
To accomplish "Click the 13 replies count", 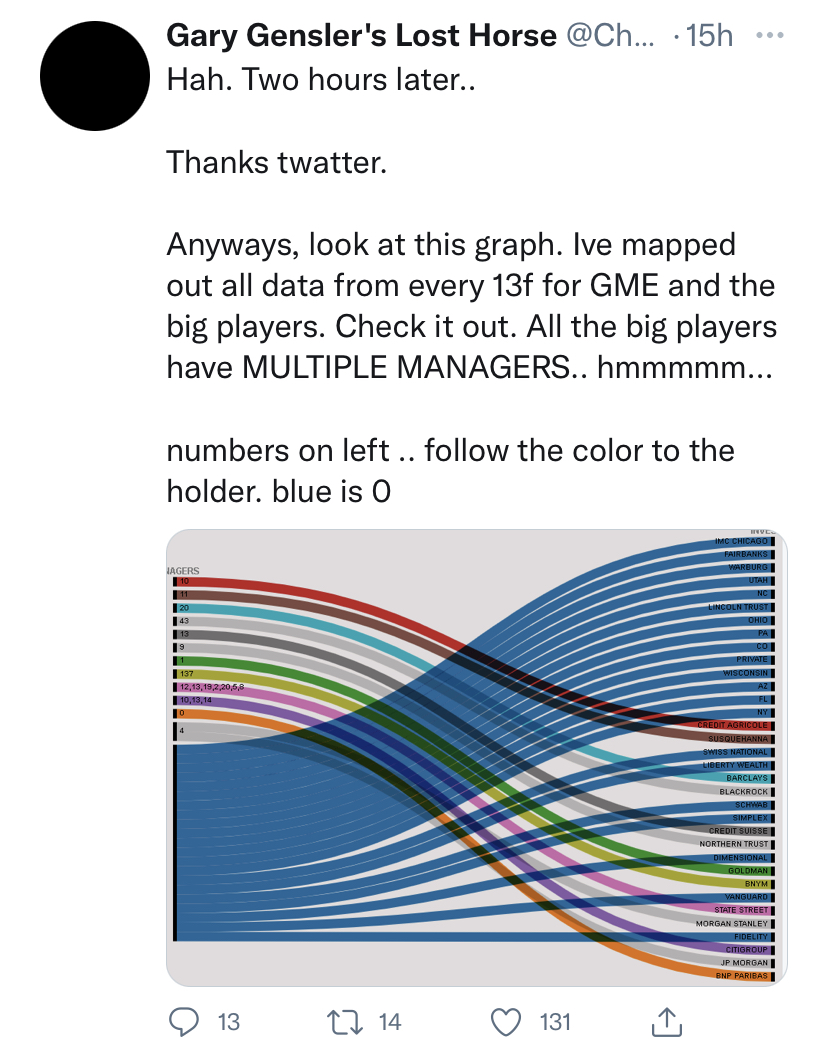I will coord(228,1022).
